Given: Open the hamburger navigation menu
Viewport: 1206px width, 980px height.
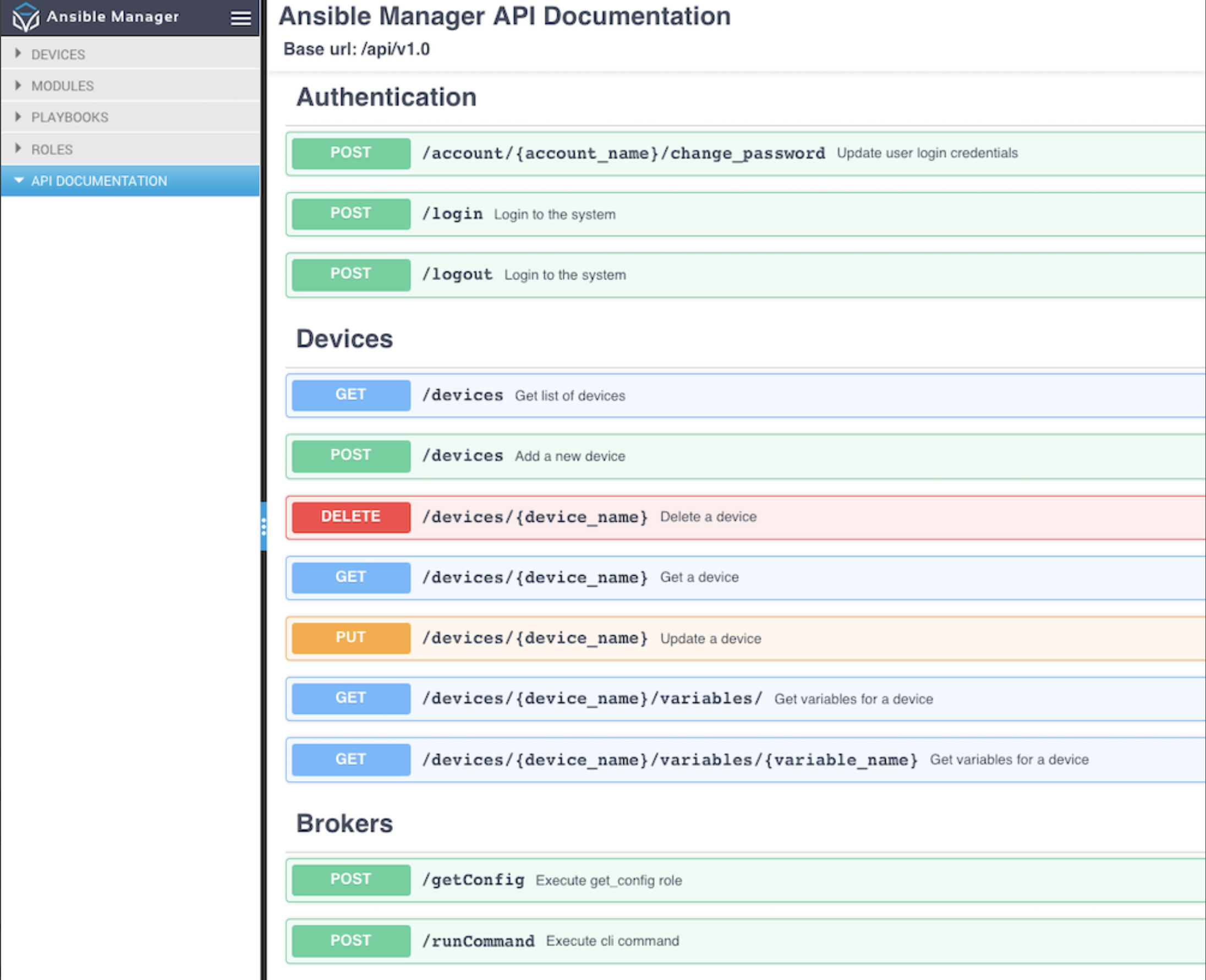Looking at the screenshot, I should (x=240, y=18).
